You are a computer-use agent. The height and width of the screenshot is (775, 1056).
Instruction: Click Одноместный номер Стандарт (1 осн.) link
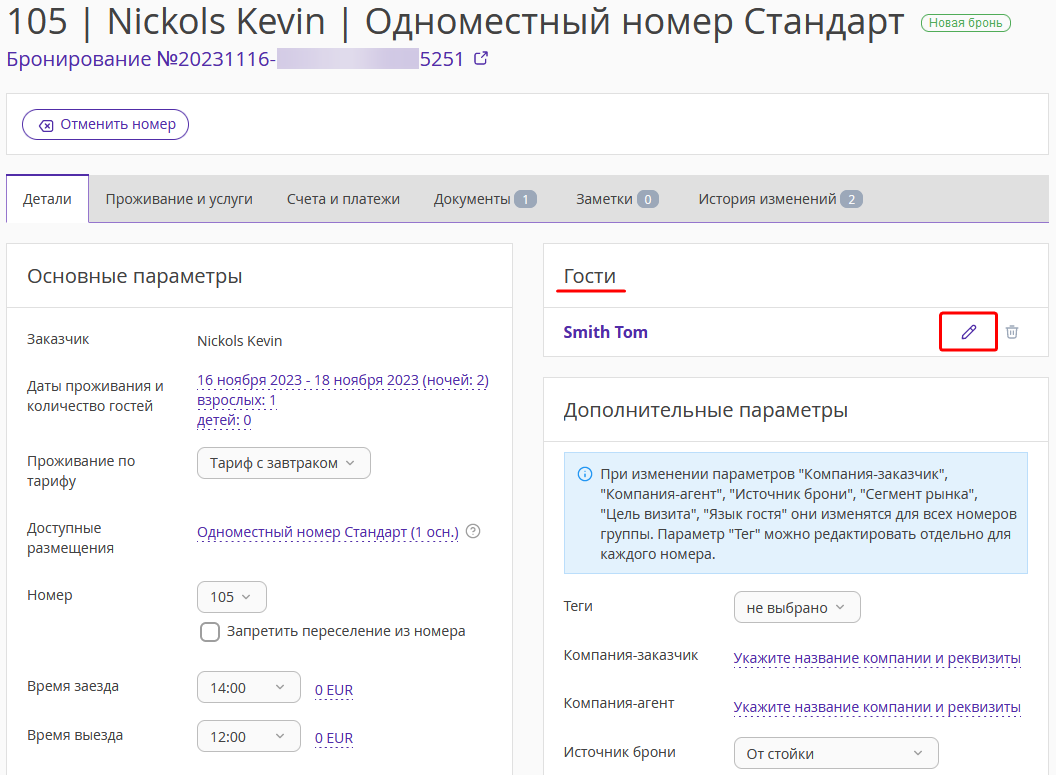pyautogui.click(x=327, y=532)
